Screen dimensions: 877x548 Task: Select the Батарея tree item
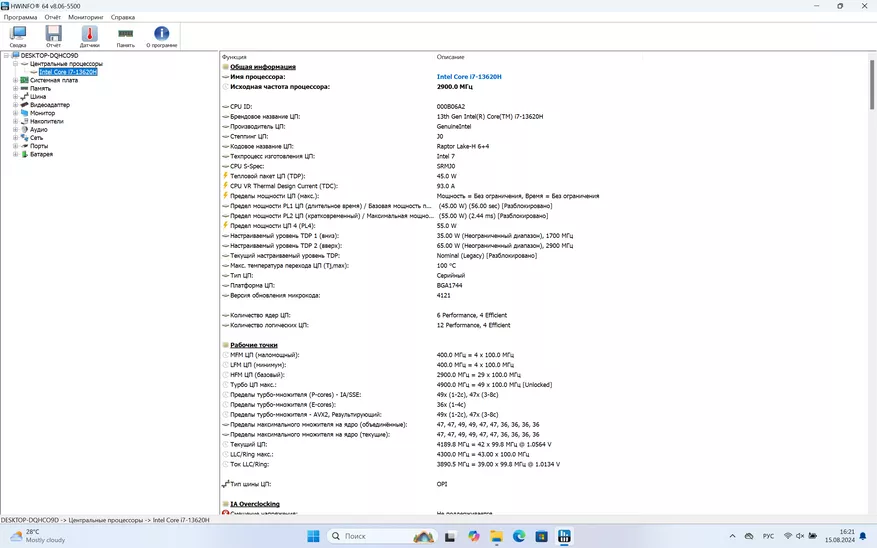click(x=41, y=155)
